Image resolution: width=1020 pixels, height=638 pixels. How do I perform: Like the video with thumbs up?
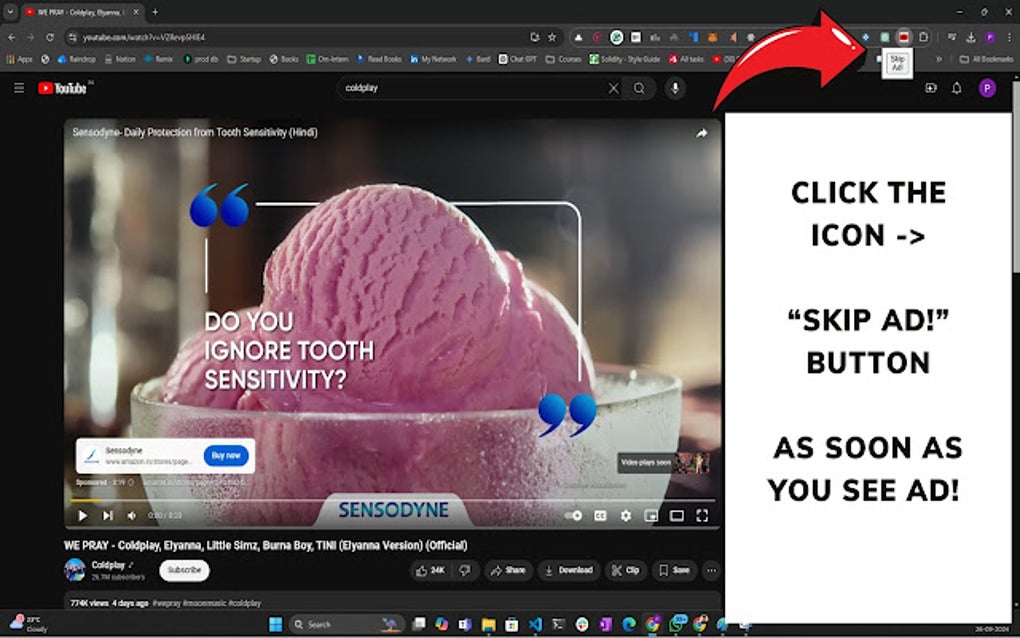(x=424, y=570)
